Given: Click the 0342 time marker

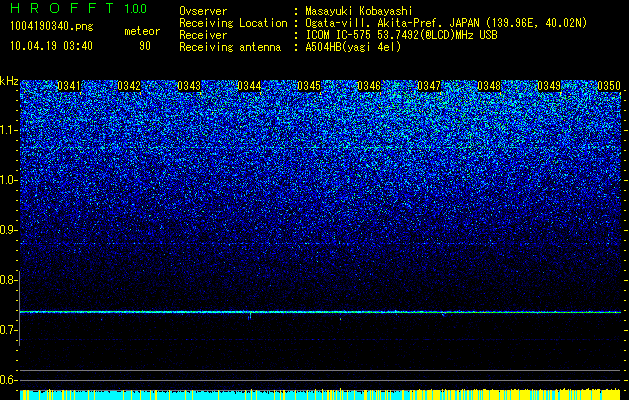Looking at the screenshot, I should [129, 86].
